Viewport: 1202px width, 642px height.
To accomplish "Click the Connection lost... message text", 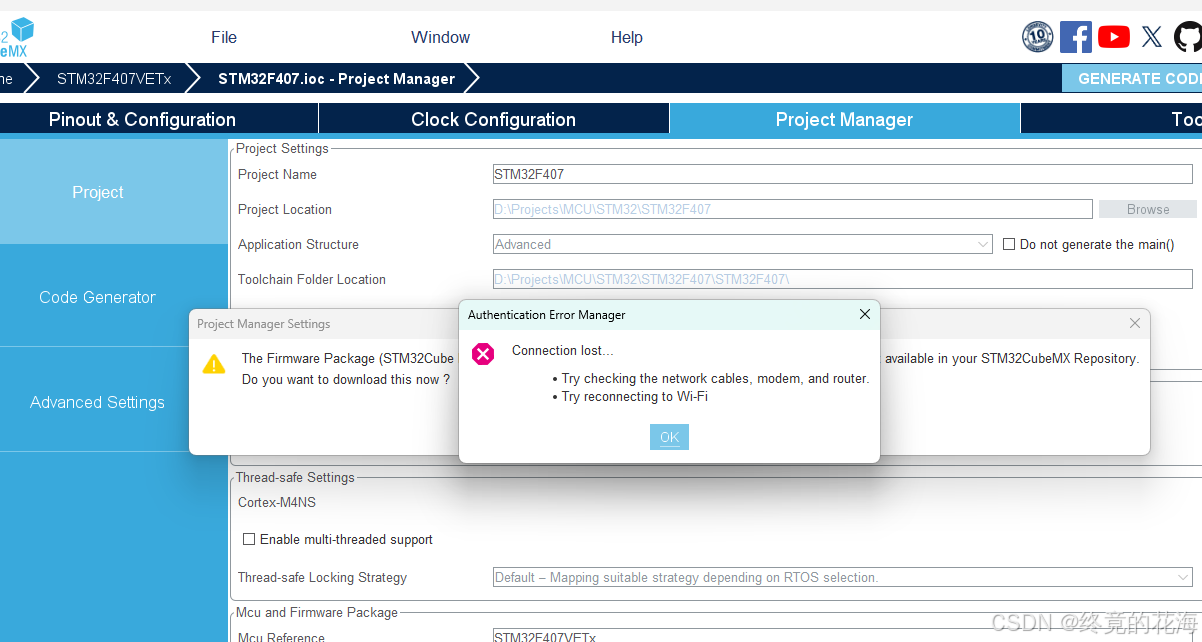I will pyautogui.click(x=563, y=350).
